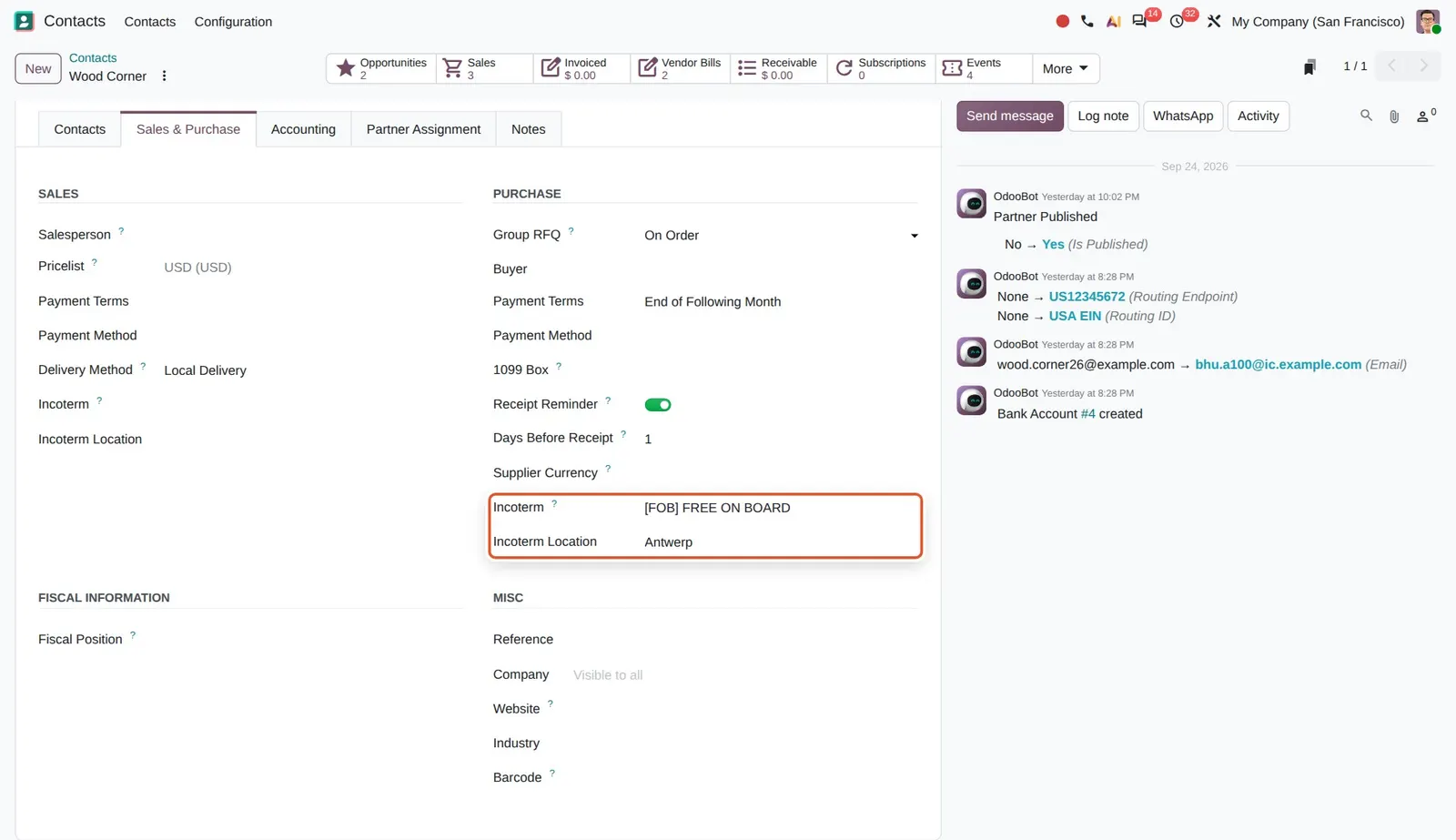The image size is (1456, 840).
Task: Open the Invoiced stat button
Action: 581,68
